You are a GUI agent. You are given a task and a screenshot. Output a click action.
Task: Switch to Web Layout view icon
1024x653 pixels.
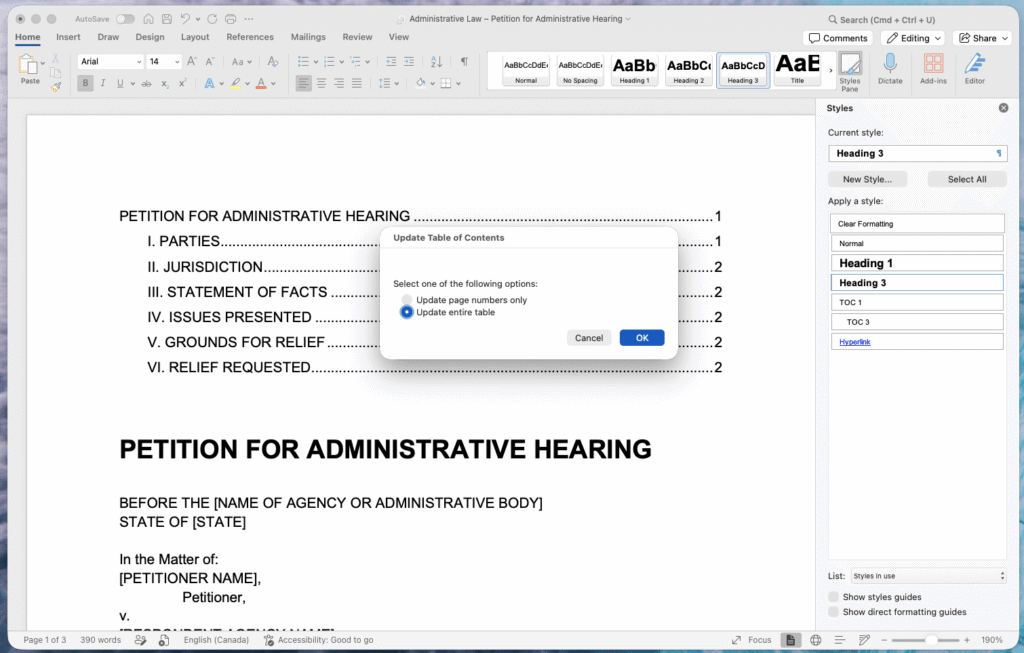coord(816,640)
